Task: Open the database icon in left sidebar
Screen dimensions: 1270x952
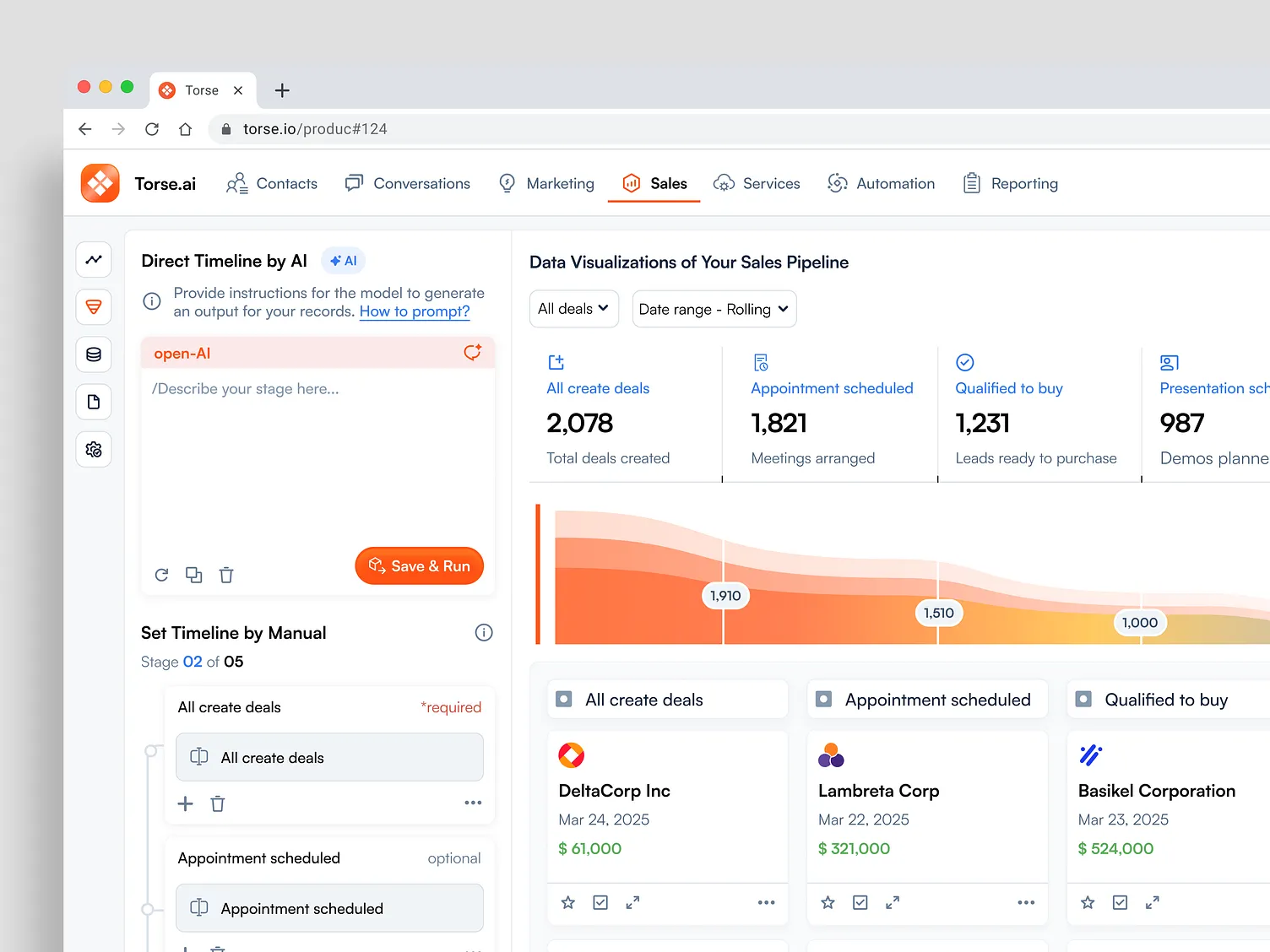Action: [94, 354]
